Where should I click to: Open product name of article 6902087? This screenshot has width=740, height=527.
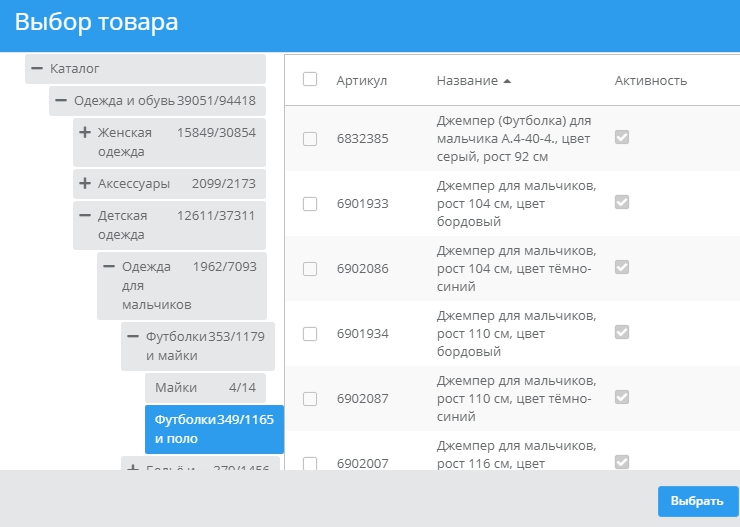[516, 398]
